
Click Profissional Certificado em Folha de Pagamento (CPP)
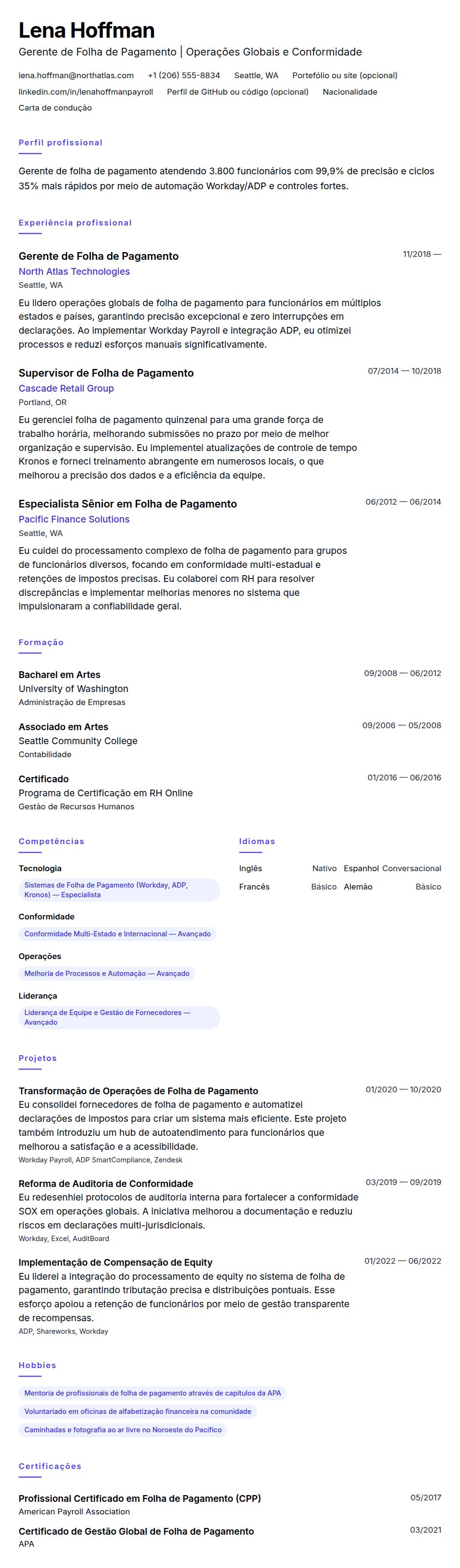[139, 1498]
